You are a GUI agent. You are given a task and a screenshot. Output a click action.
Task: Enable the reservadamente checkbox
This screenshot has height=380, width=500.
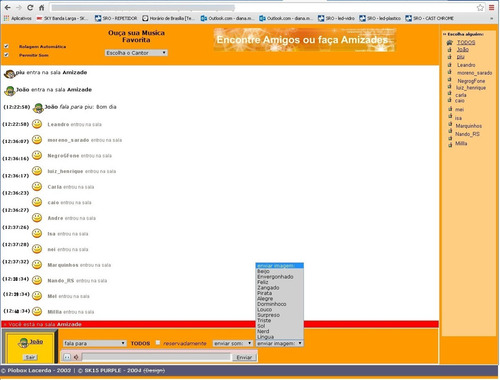click(x=158, y=343)
